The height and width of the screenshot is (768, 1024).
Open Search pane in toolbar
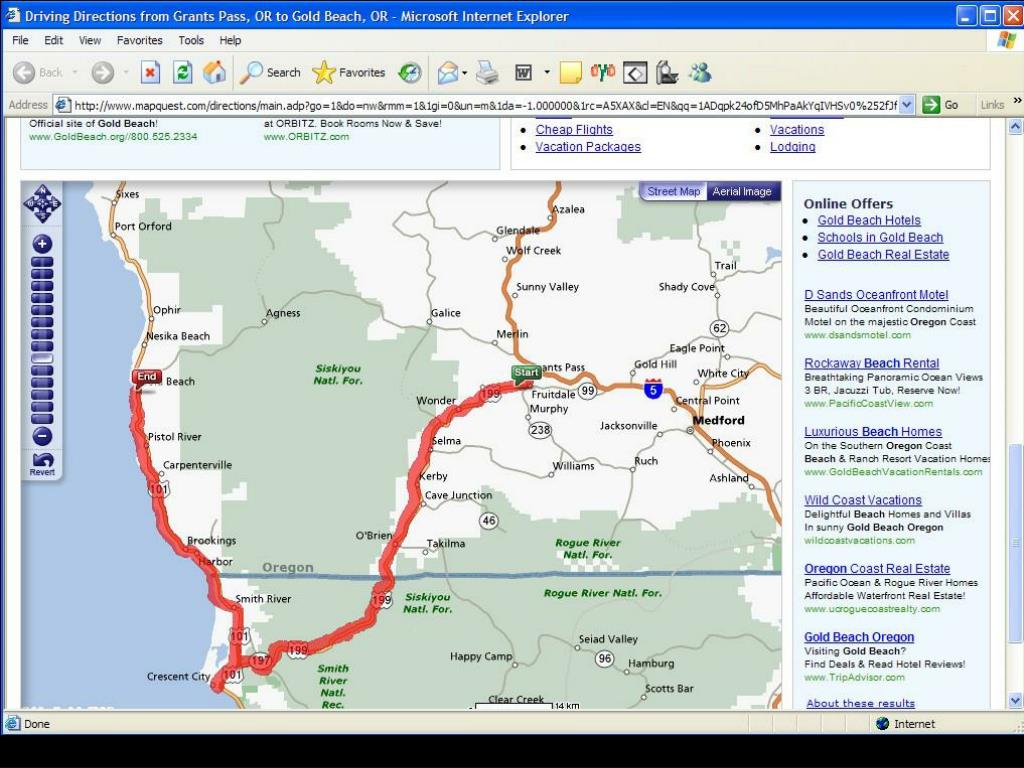(x=270, y=72)
